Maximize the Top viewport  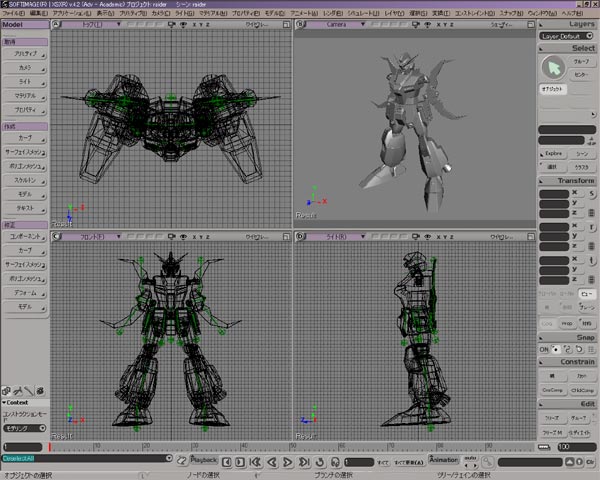click(x=286, y=24)
